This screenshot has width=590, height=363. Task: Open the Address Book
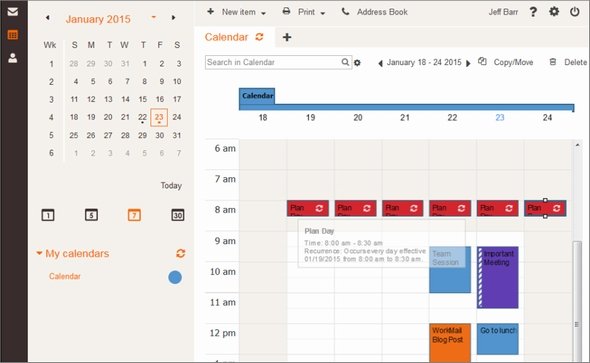click(374, 12)
